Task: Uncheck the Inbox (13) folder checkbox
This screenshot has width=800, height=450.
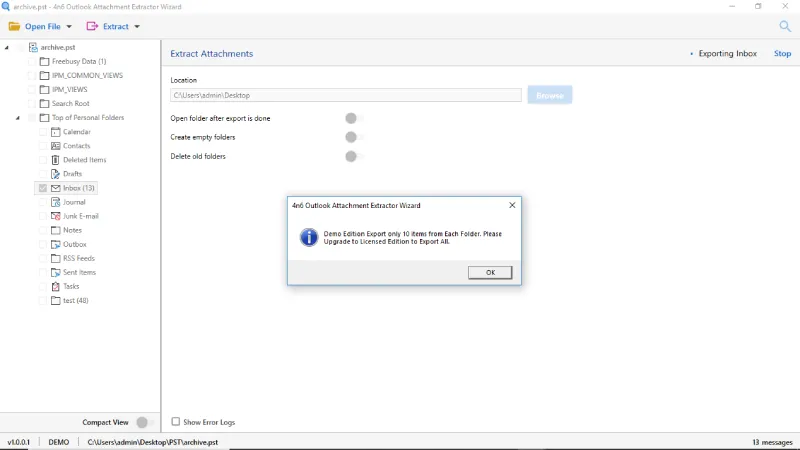Action: pos(43,188)
